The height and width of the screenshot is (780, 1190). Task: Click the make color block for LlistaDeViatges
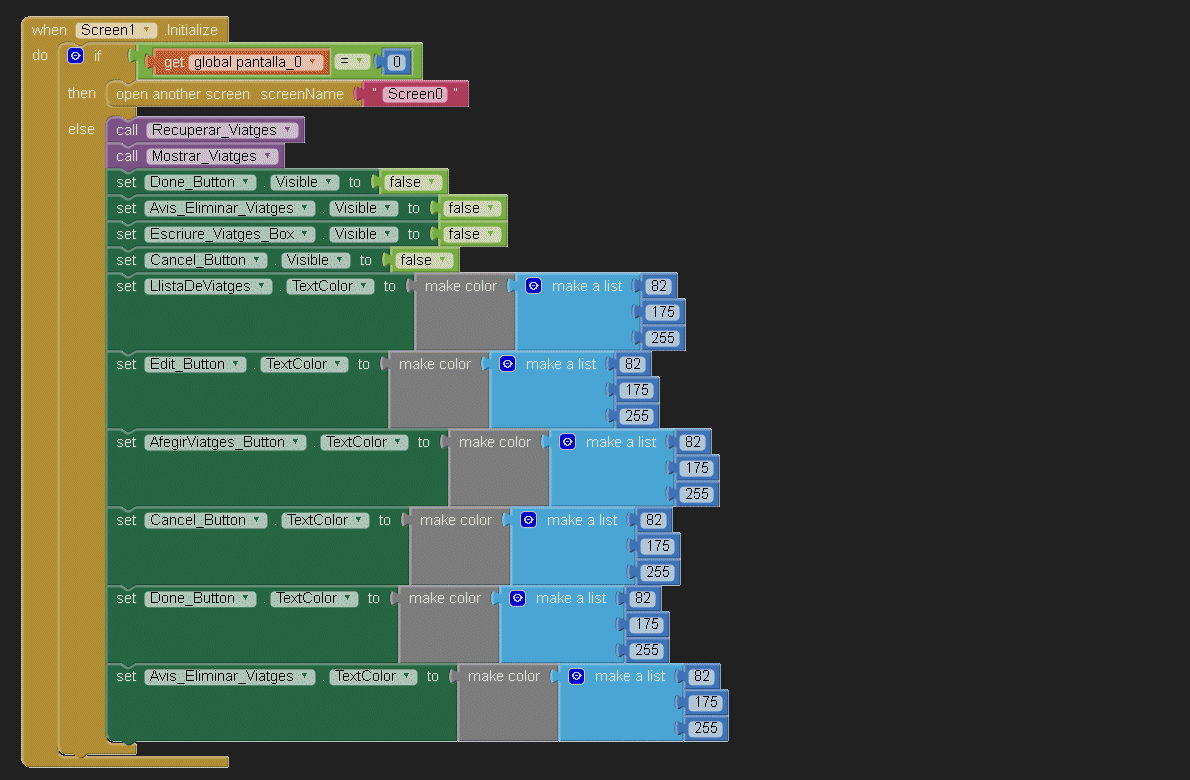click(x=461, y=286)
